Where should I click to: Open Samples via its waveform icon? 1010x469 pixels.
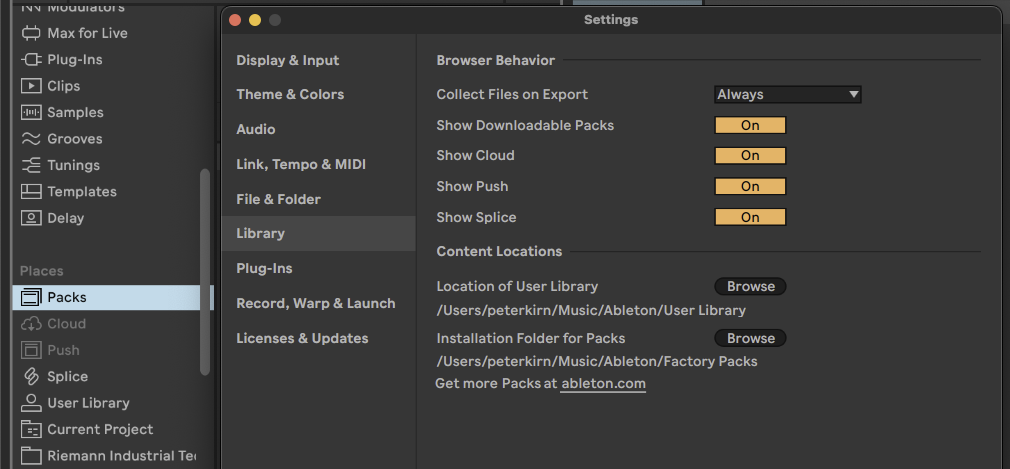31,113
